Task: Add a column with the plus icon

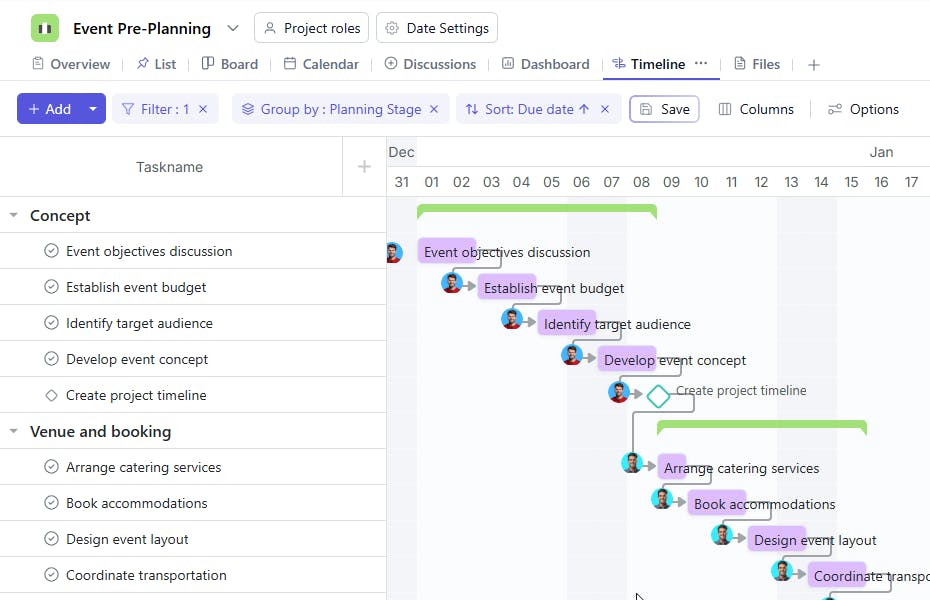Action: point(364,167)
